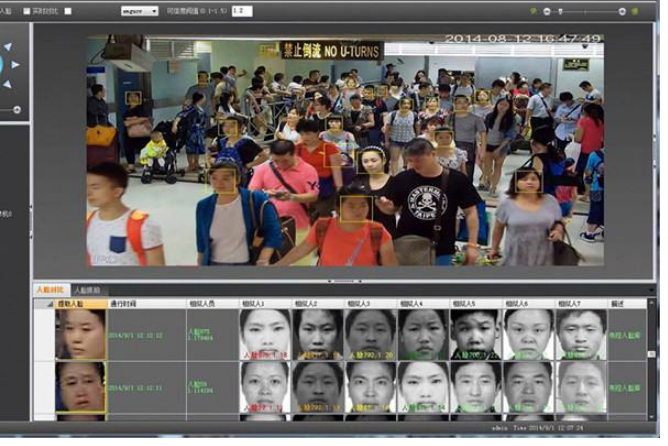Switch to the second tab beside 人脸对比

tap(87, 291)
